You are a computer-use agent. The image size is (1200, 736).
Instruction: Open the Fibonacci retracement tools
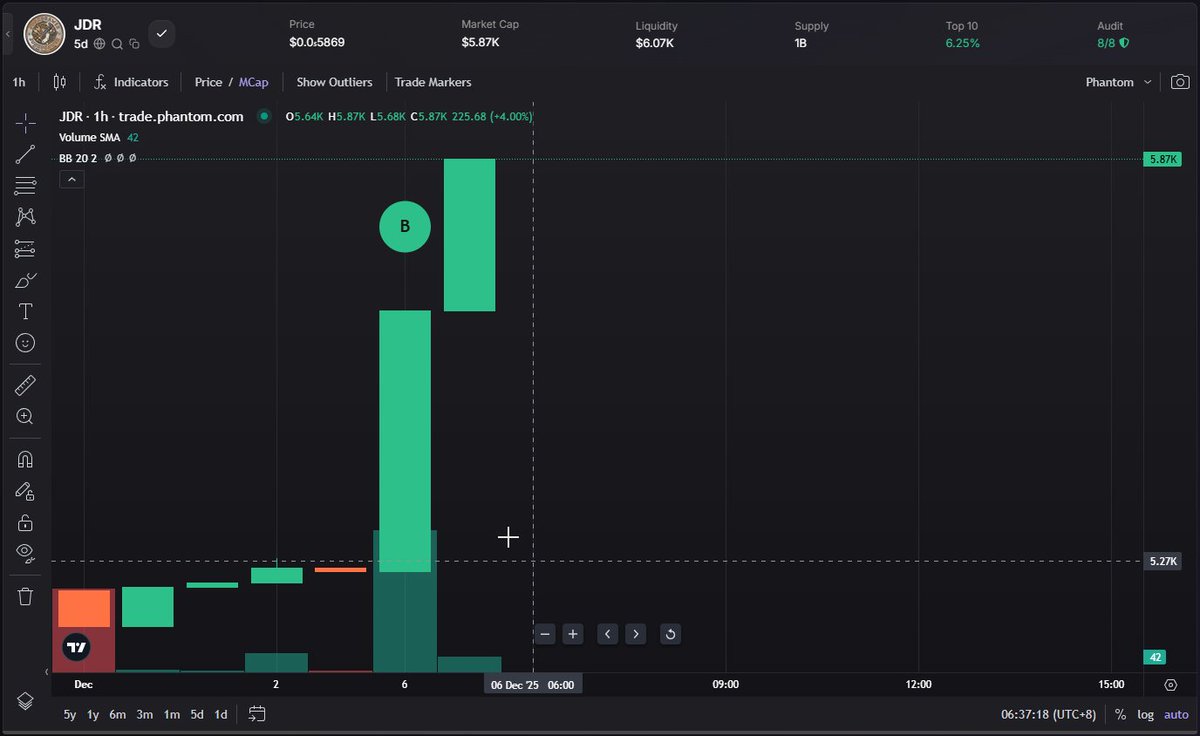tap(25, 186)
